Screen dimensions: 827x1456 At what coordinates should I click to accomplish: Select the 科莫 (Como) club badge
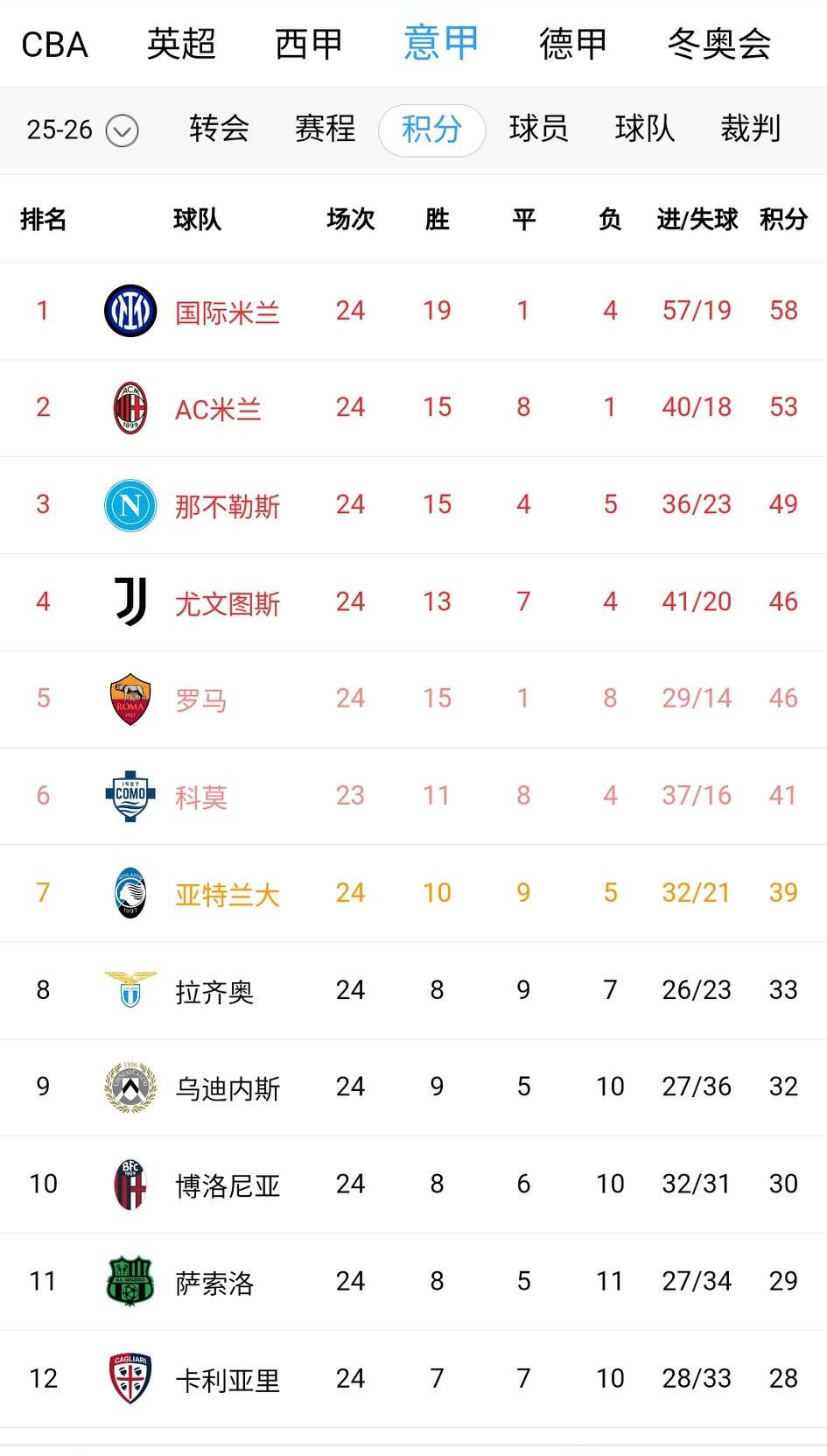pyautogui.click(x=130, y=796)
